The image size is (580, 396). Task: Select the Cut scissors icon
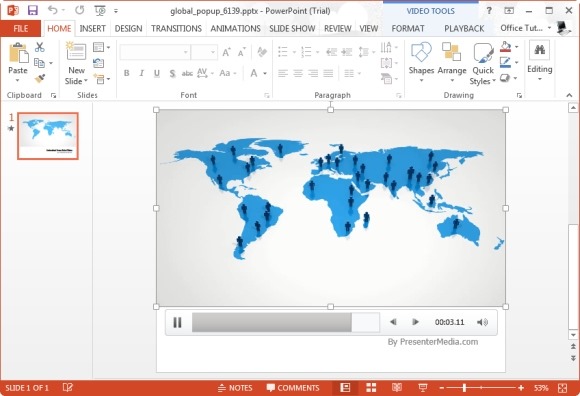pos(39,47)
